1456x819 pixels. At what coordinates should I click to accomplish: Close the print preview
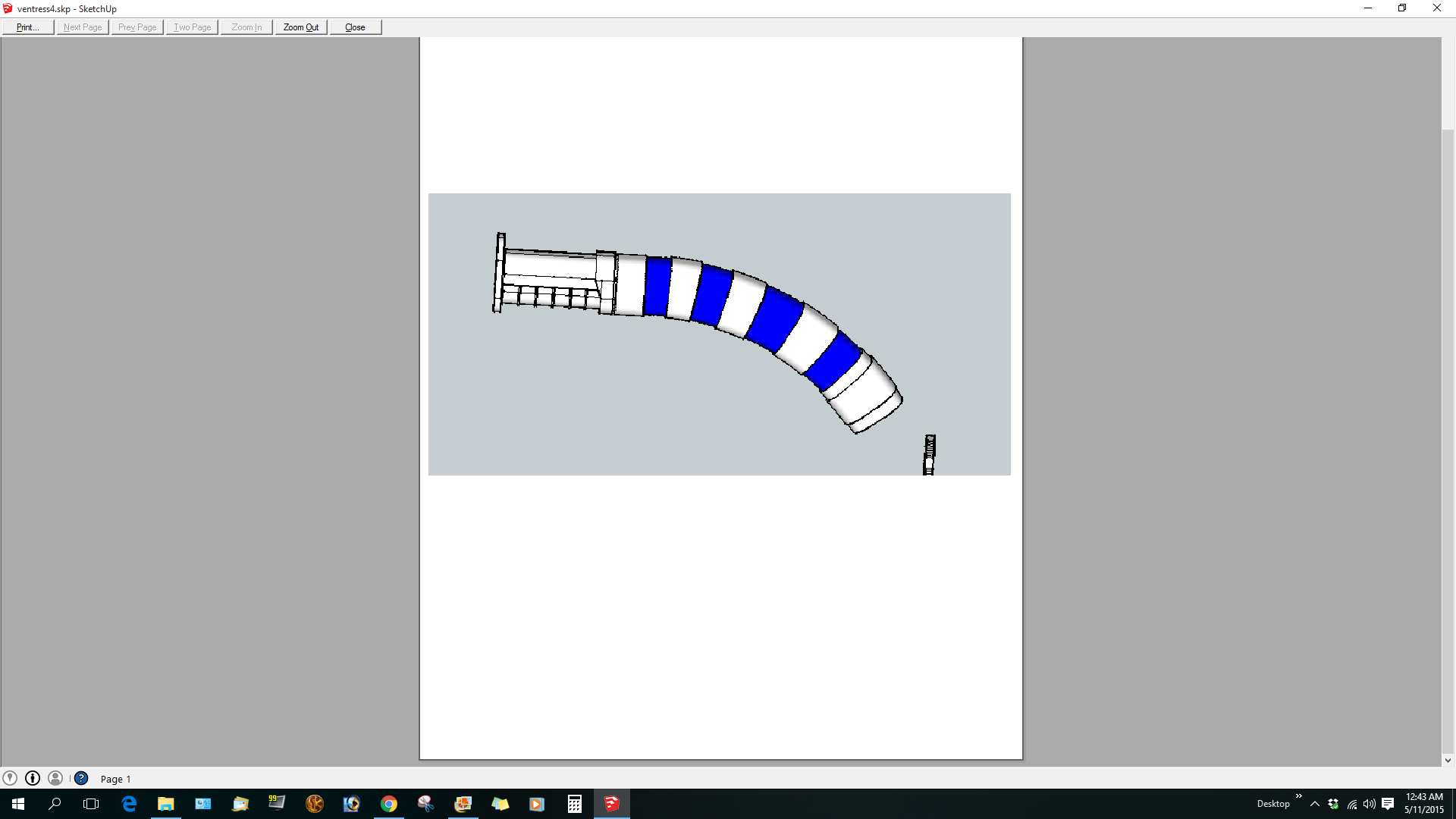(355, 27)
